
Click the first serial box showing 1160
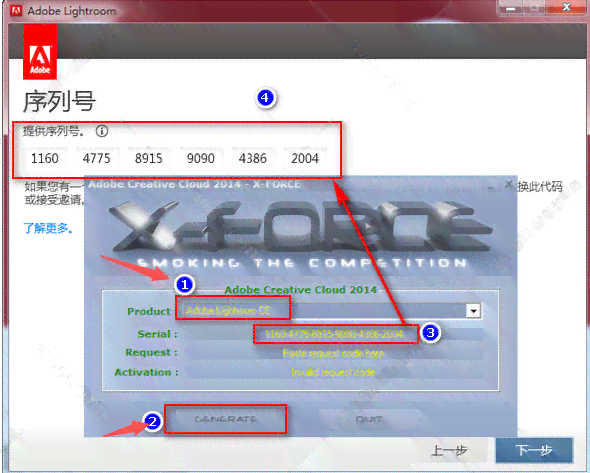click(45, 158)
